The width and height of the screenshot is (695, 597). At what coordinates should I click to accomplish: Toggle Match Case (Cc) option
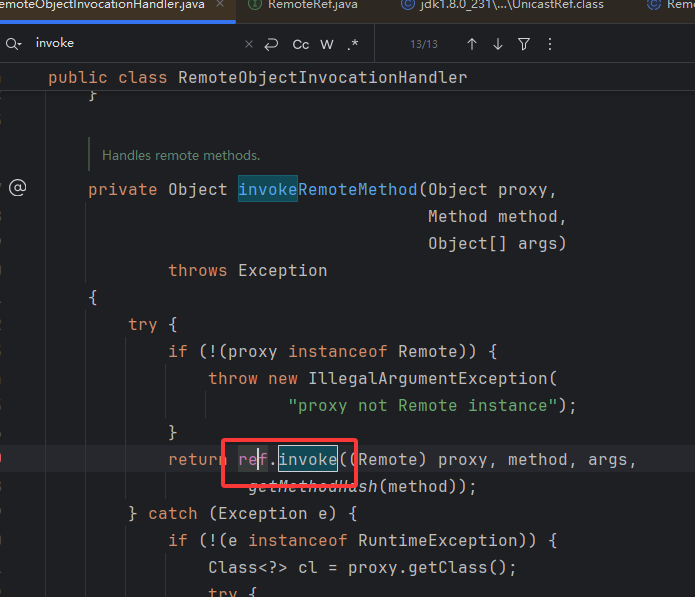point(300,44)
